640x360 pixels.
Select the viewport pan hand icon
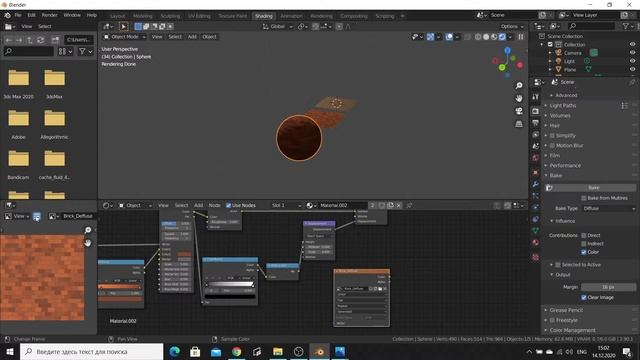coord(519,98)
